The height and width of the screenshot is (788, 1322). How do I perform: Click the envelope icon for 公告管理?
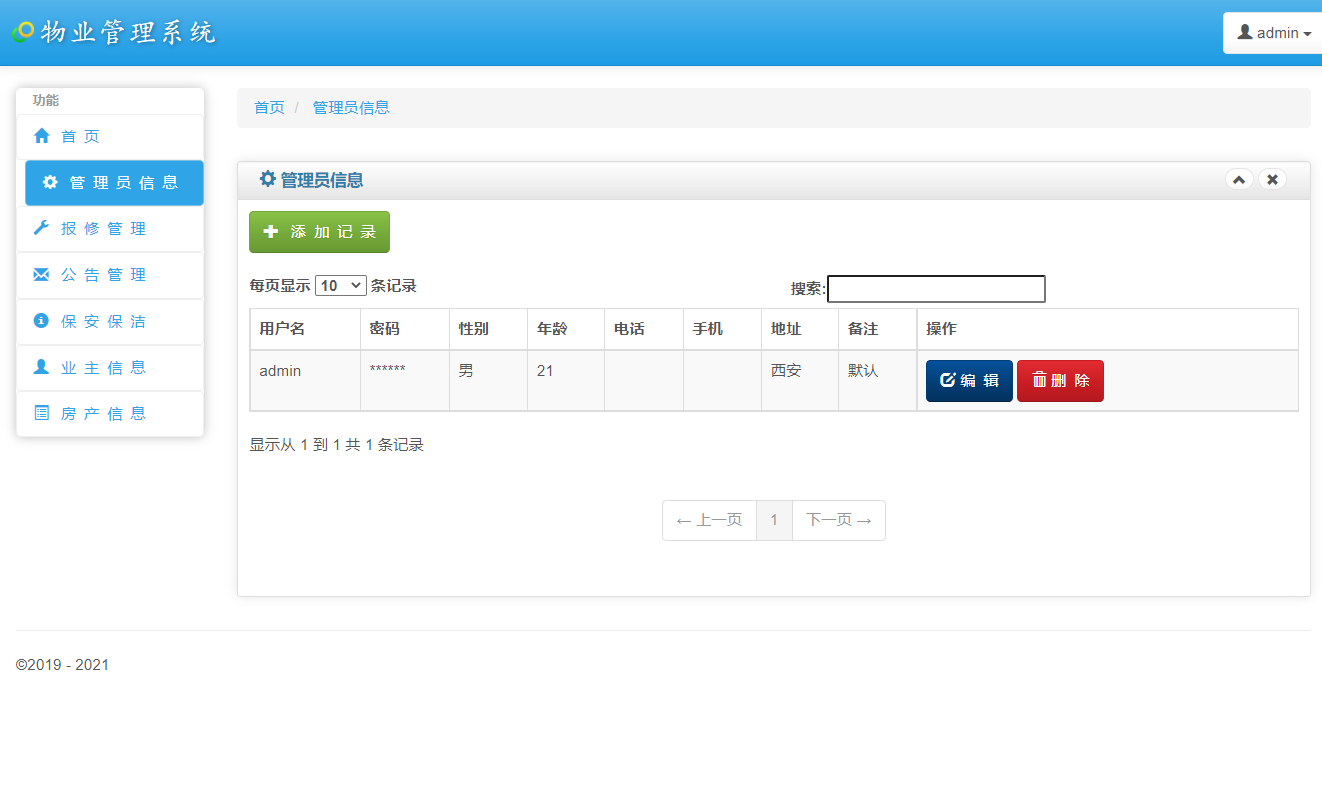click(40, 274)
